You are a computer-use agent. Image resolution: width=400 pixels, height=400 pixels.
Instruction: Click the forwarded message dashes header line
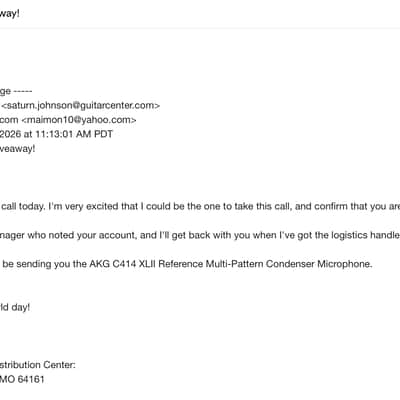click(16, 91)
